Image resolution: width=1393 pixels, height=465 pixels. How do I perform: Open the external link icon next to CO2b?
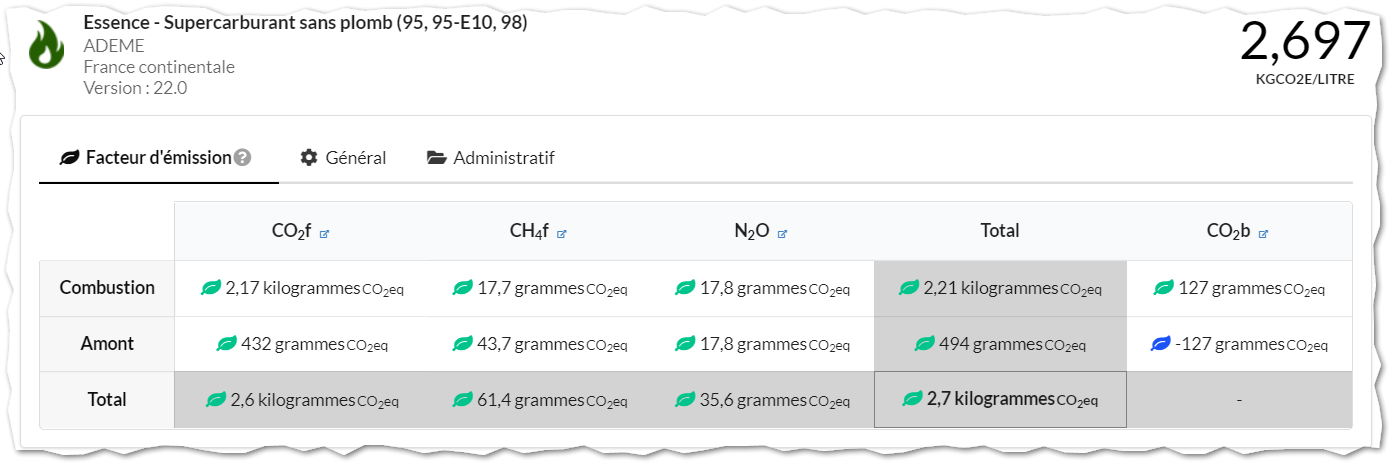(1264, 233)
